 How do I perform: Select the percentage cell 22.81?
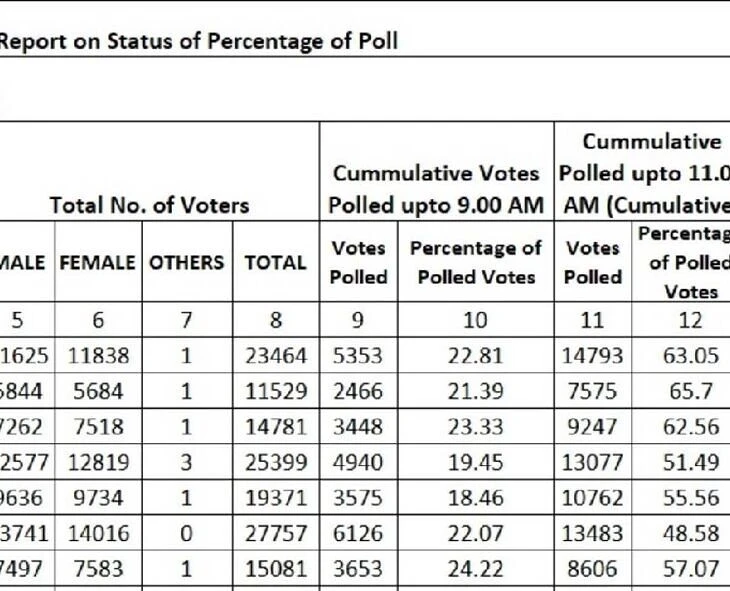[x=476, y=355]
